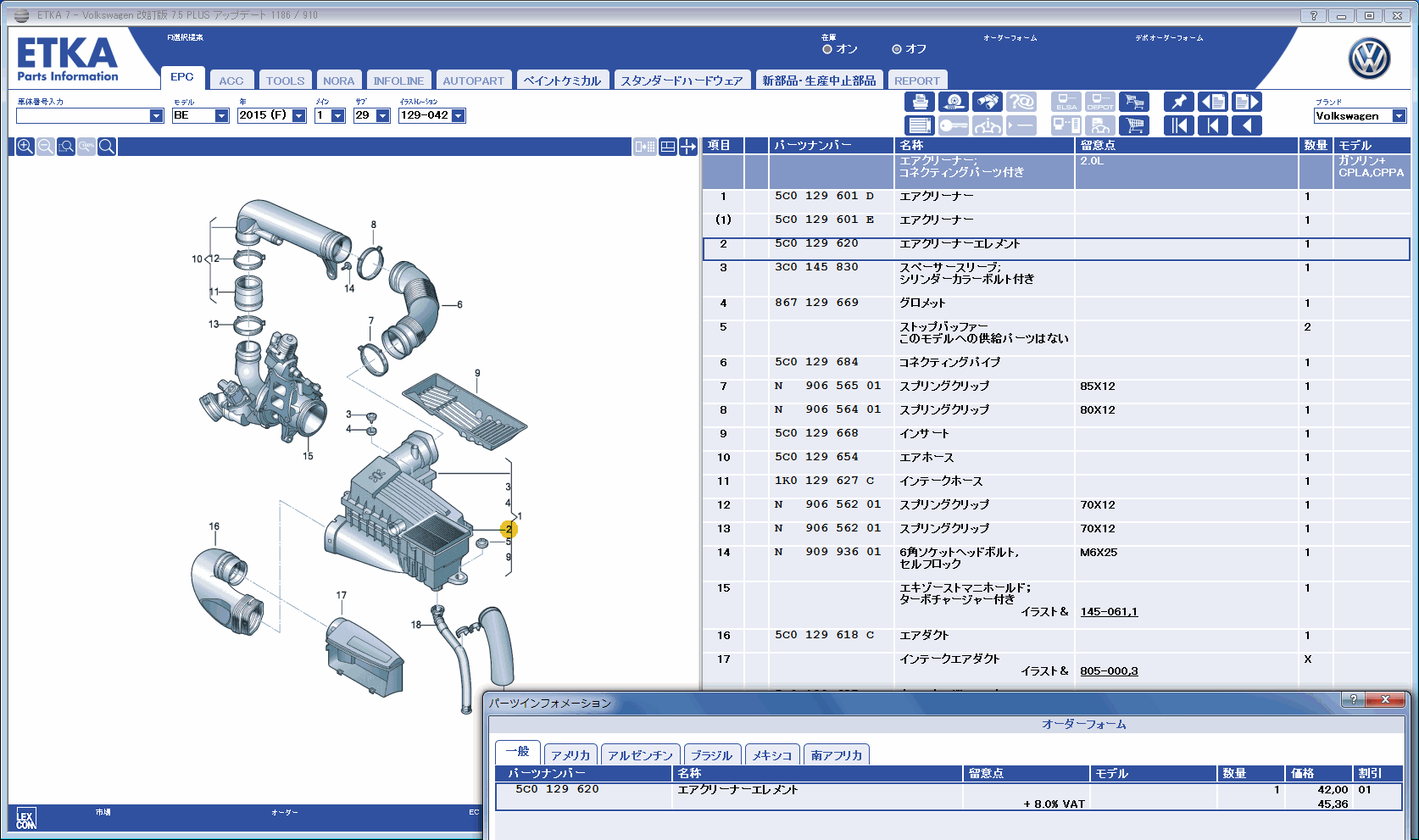Viewport: 1419px width, 840px height.
Task: Click the LEX COM logo icon
Action: click(x=25, y=820)
